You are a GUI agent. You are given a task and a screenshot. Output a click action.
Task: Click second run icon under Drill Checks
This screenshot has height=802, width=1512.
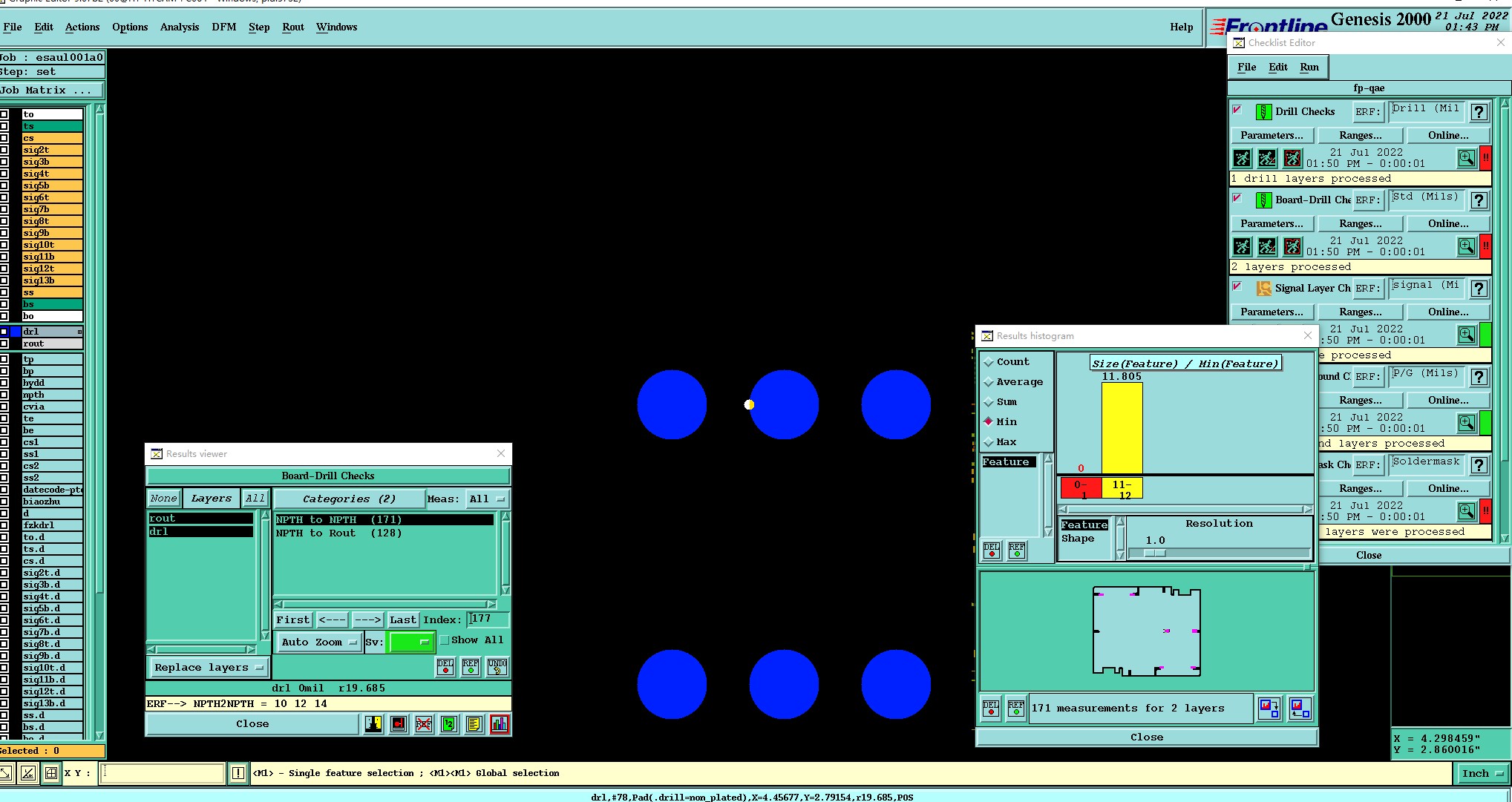point(1267,158)
